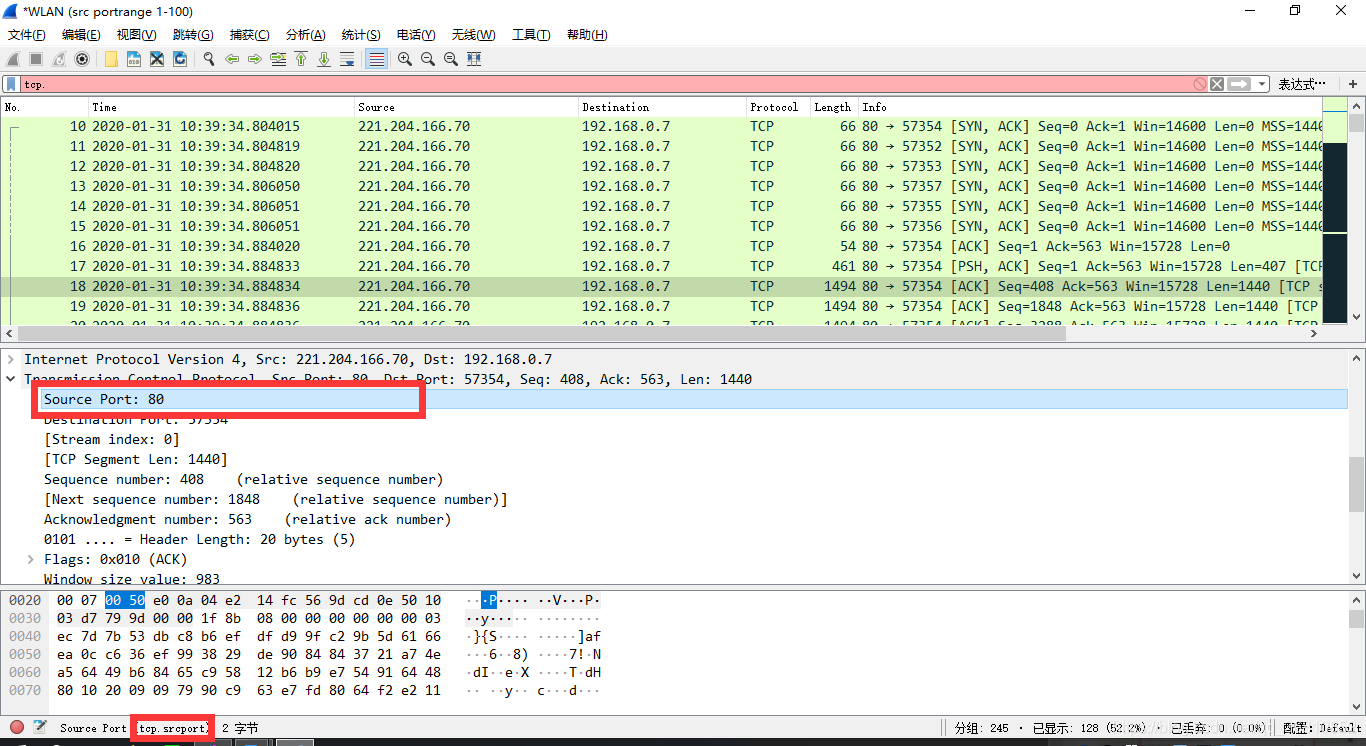Open capture options gear icon
The height and width of the screenshot is (746, 1366).
(x=82, y=59)
